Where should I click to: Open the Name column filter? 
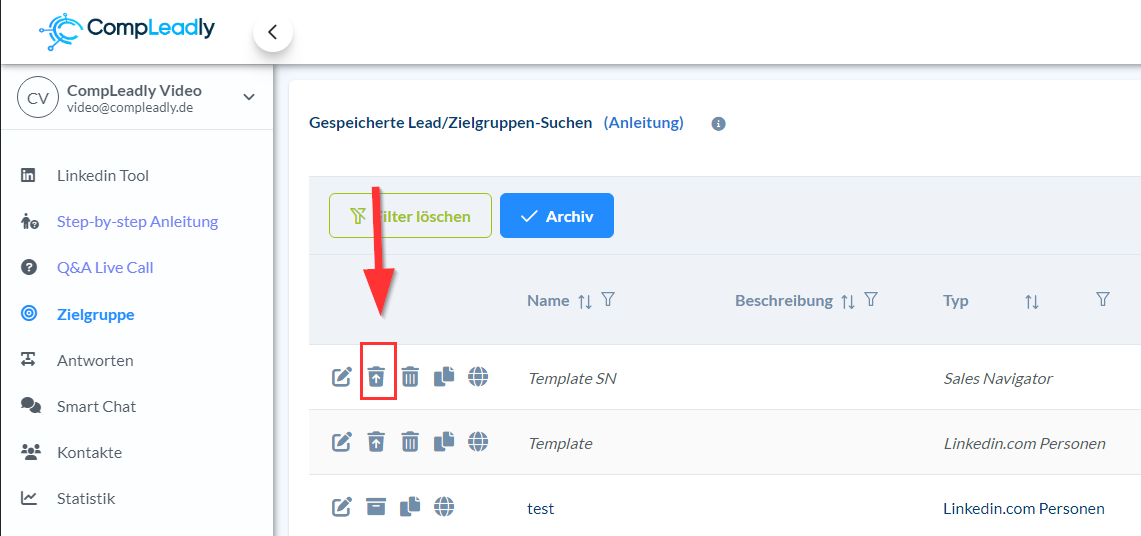click(608, 300)
